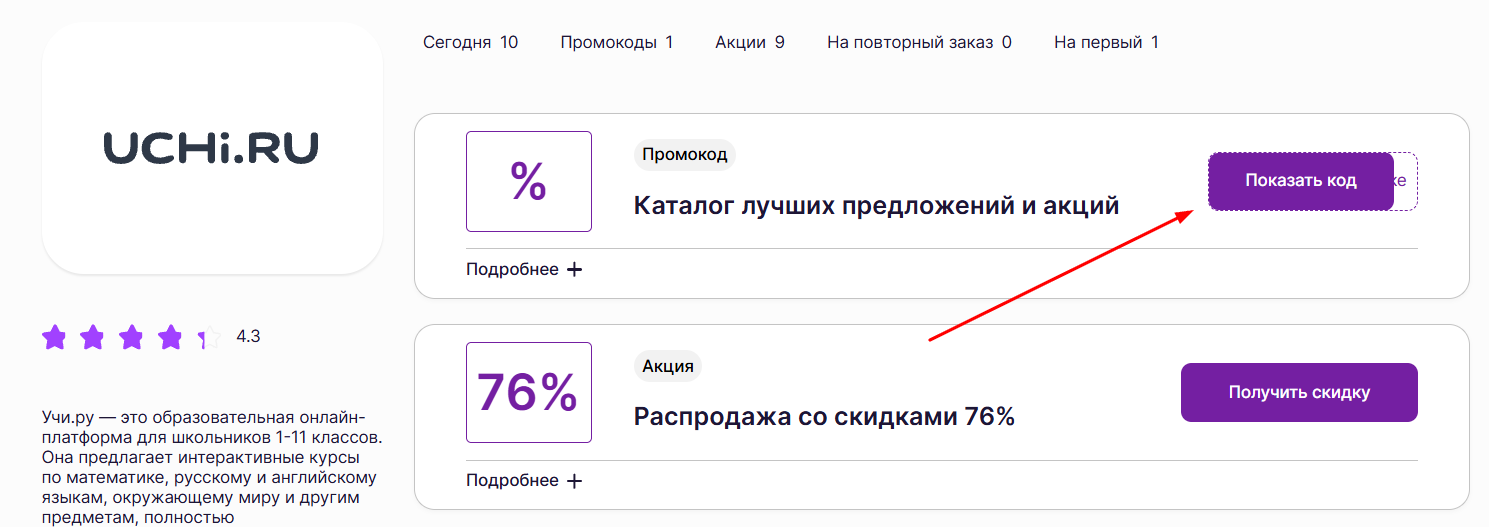Viewport: 1489px width, 527px height.
Task: Click the third rating star
Action: [131, 337]
